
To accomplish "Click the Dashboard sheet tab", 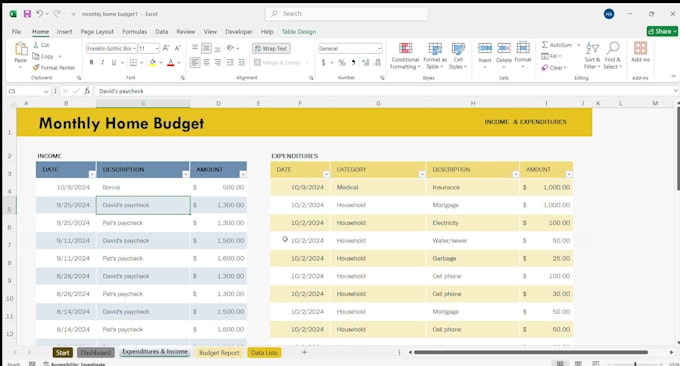I will click(96, 353).
